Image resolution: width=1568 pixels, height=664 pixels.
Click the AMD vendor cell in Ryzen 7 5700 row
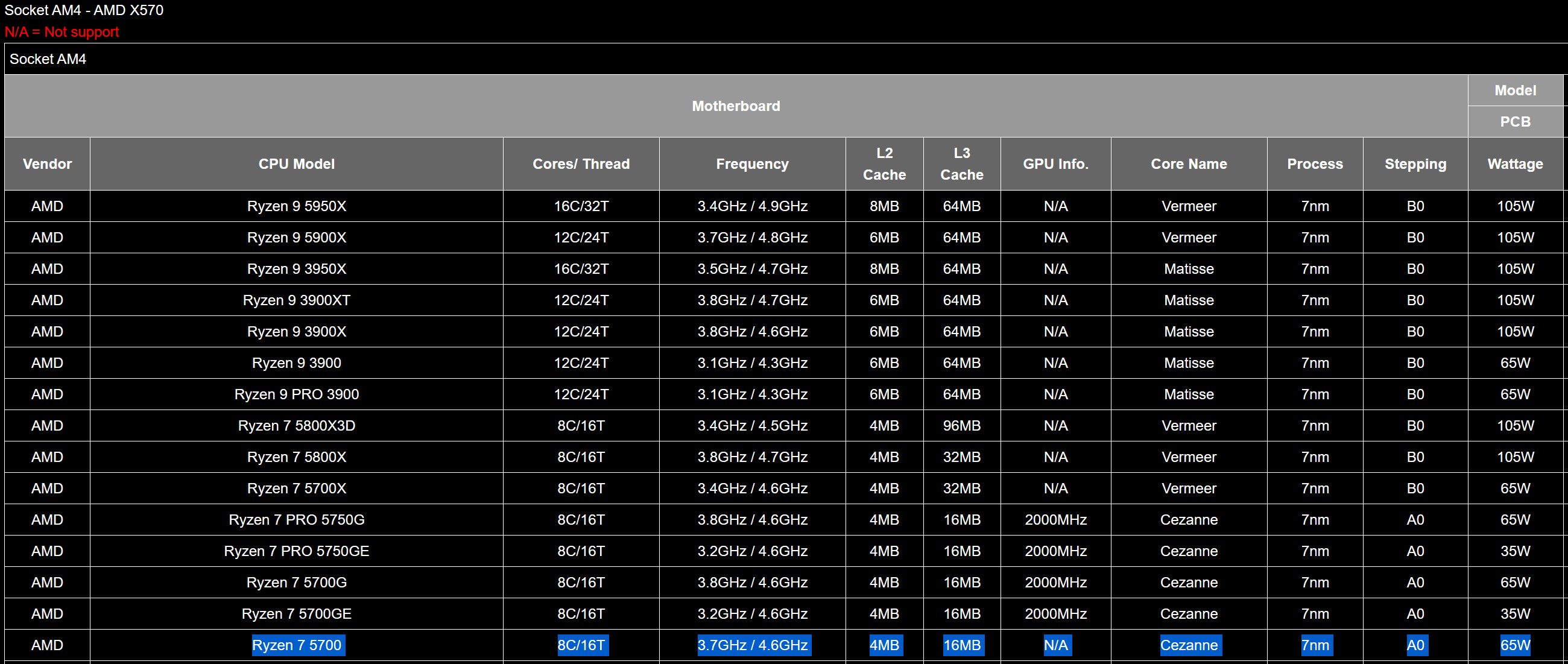coord(47,645)
